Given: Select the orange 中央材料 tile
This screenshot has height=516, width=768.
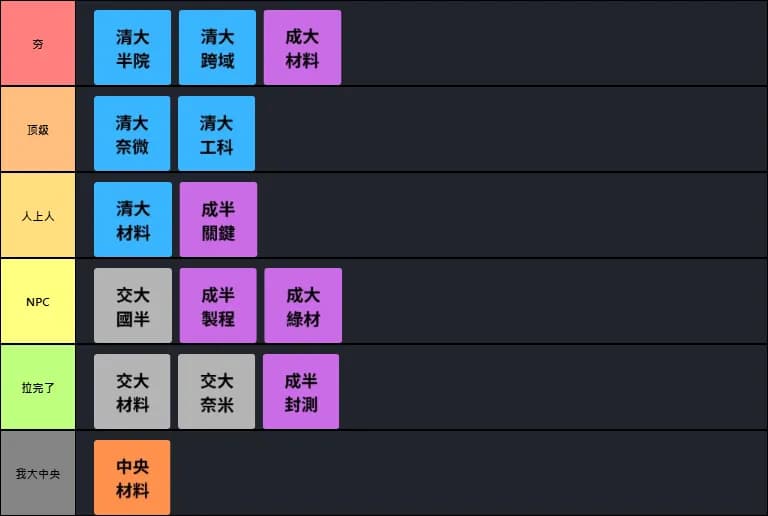Looking at the screenshot, I should pos(132,478).
